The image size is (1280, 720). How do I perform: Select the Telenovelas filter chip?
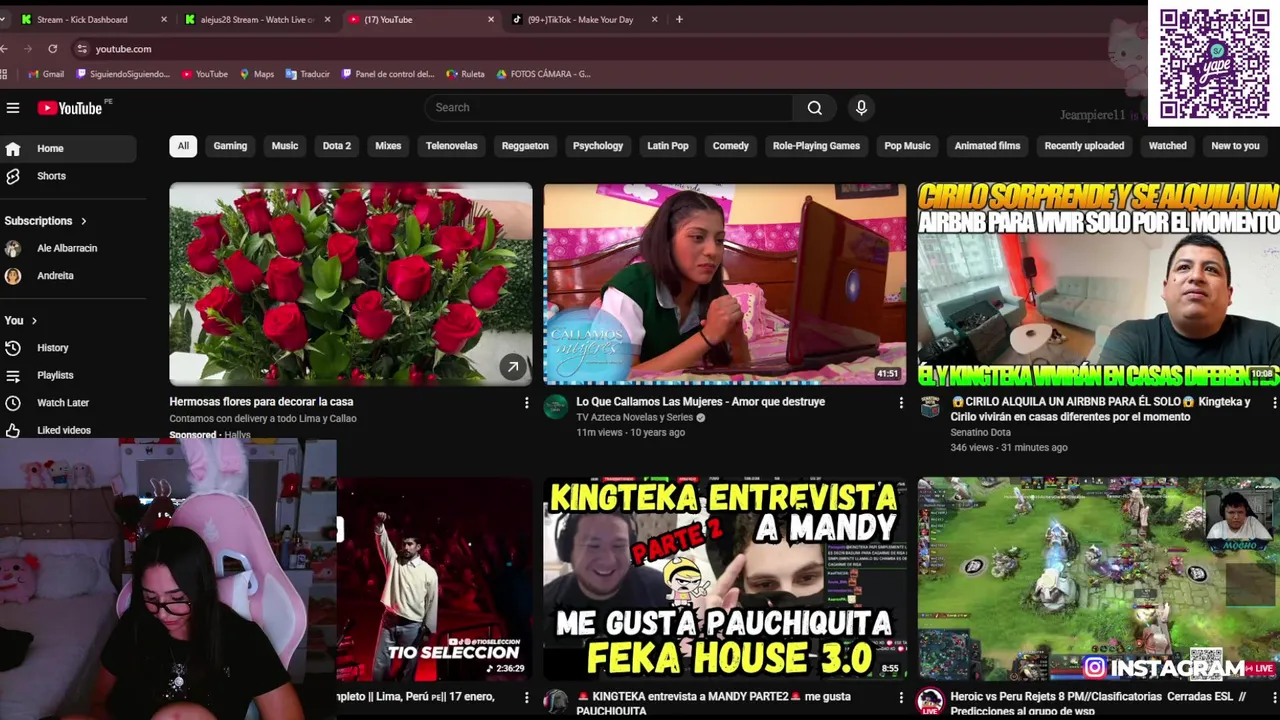tap(452, 146)
